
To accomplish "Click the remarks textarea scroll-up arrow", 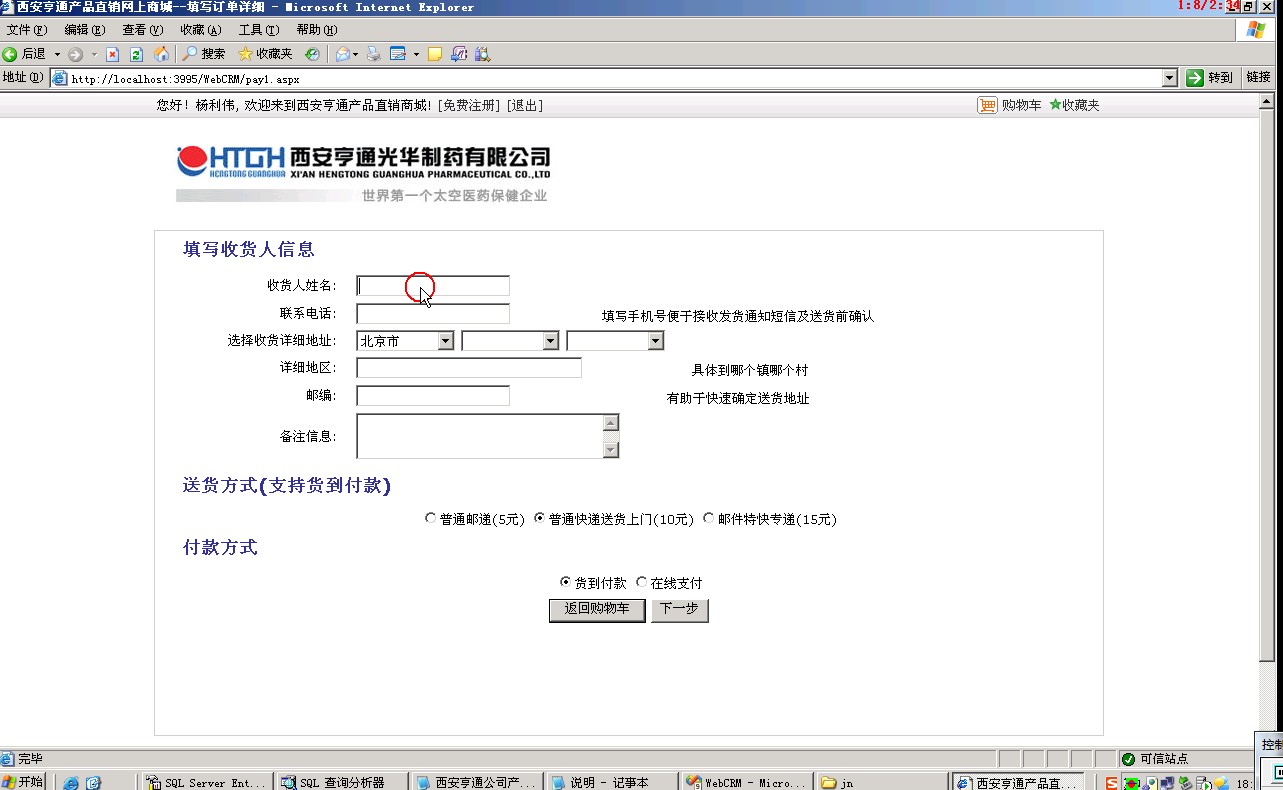I will [611, 423].
